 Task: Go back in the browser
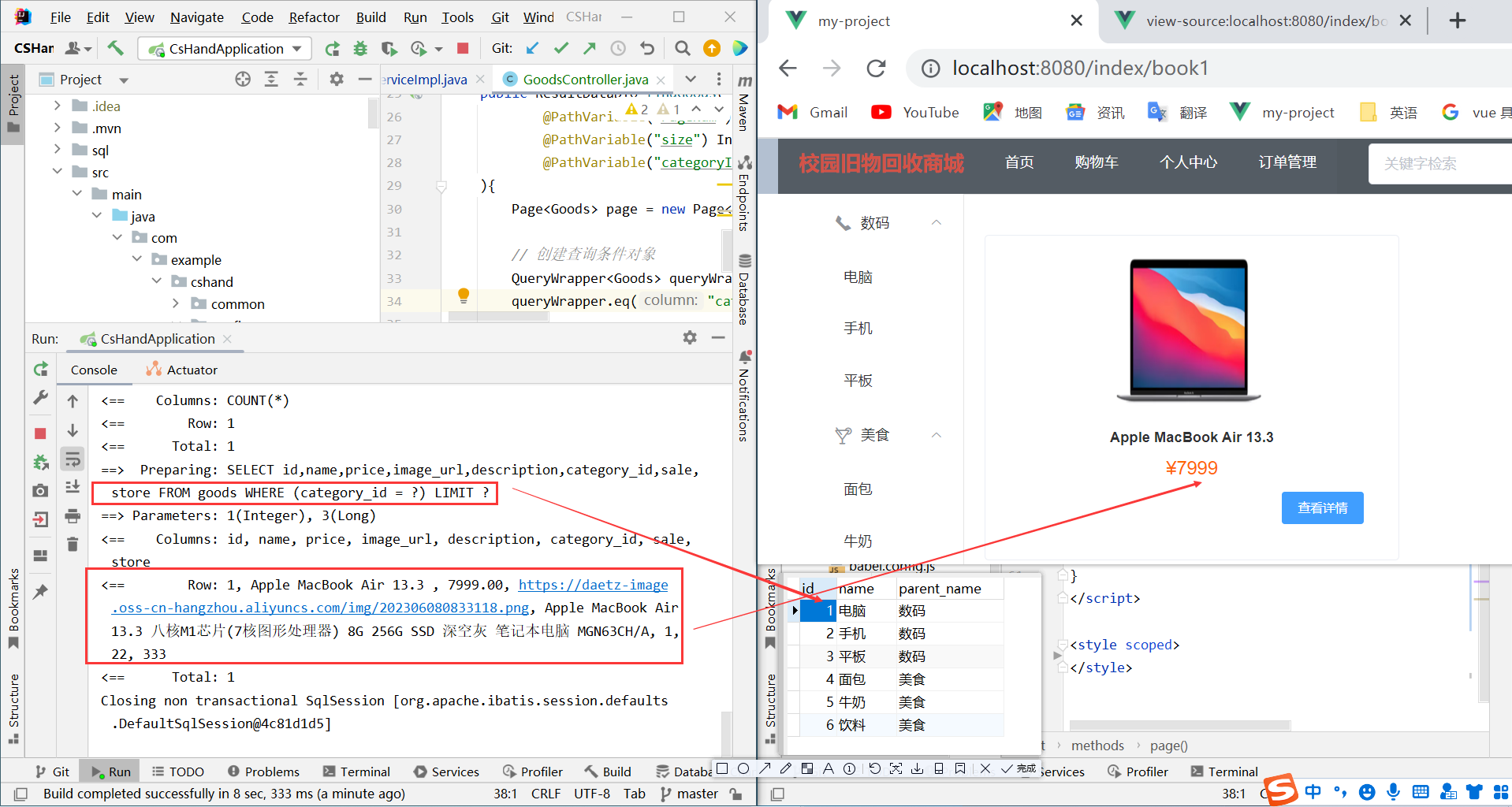pyautogui.click(x=788, y=69)
